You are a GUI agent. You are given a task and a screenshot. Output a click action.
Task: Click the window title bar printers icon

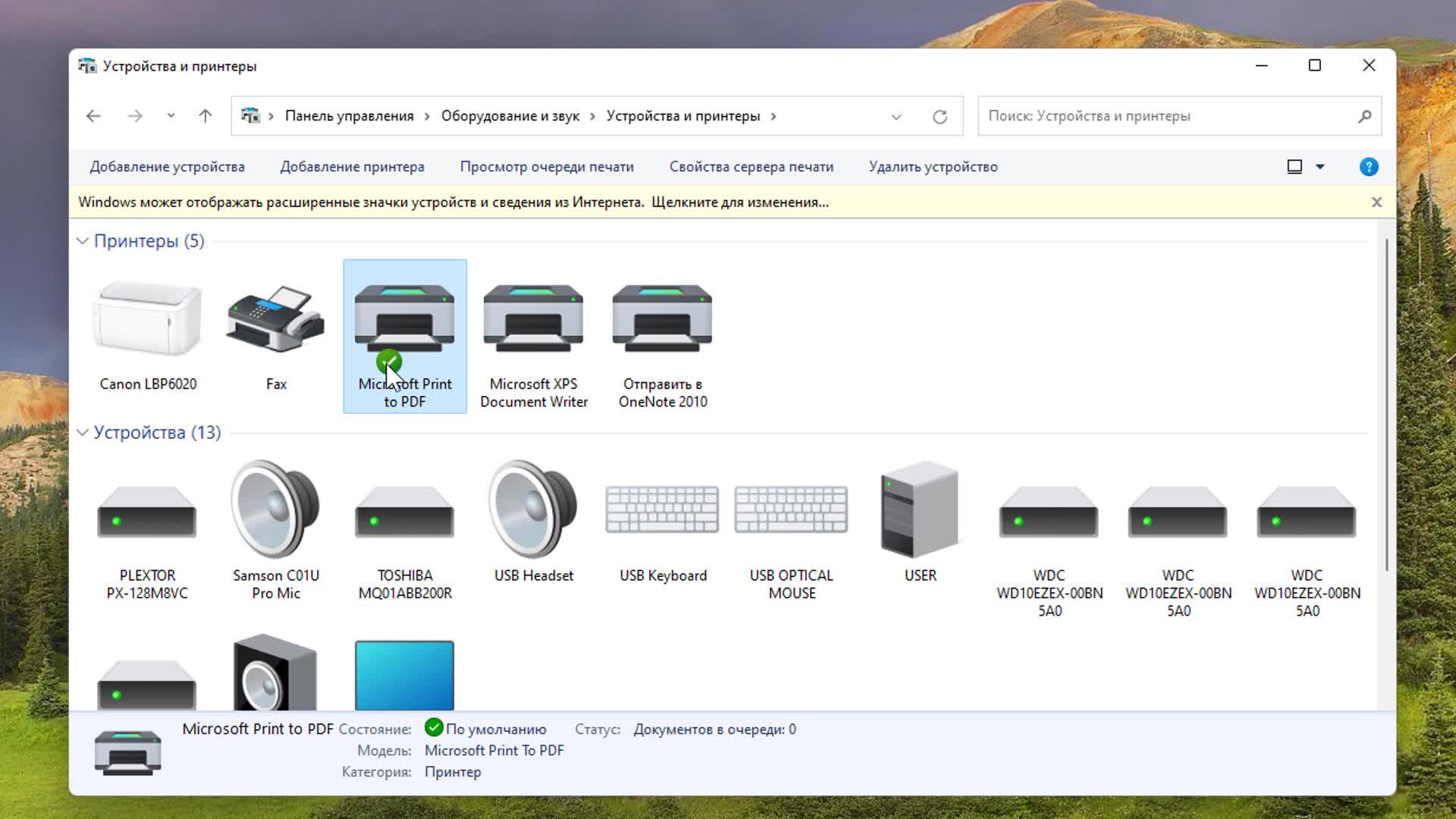87,66
